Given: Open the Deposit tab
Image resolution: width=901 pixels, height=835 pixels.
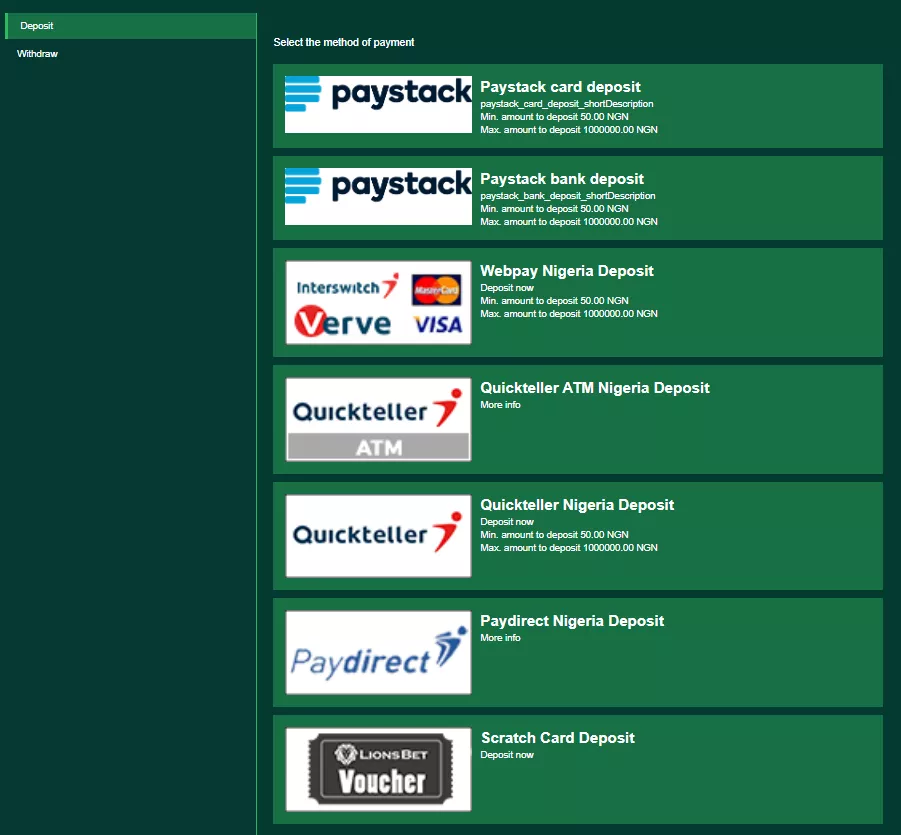Looking at the screenshot, I should pyautogui.click(x=35, y=25).
